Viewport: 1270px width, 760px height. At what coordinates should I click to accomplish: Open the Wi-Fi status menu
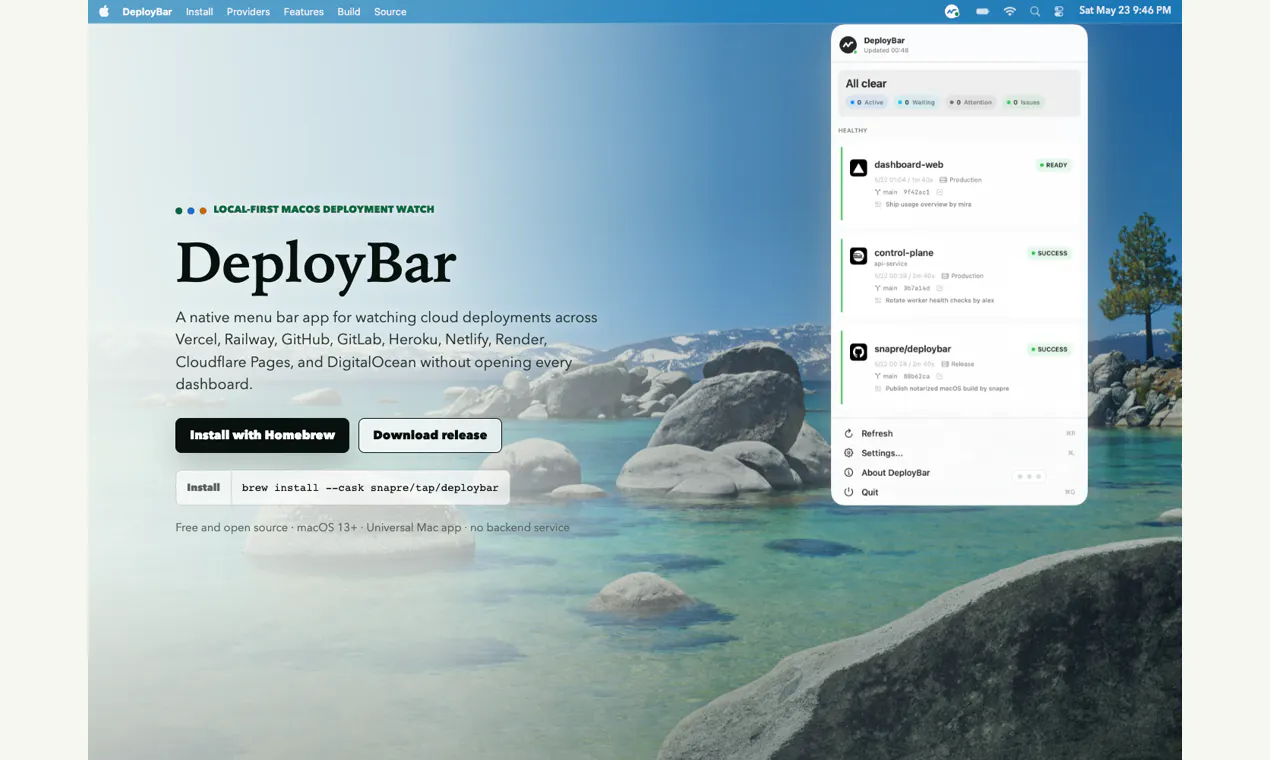1010,11
